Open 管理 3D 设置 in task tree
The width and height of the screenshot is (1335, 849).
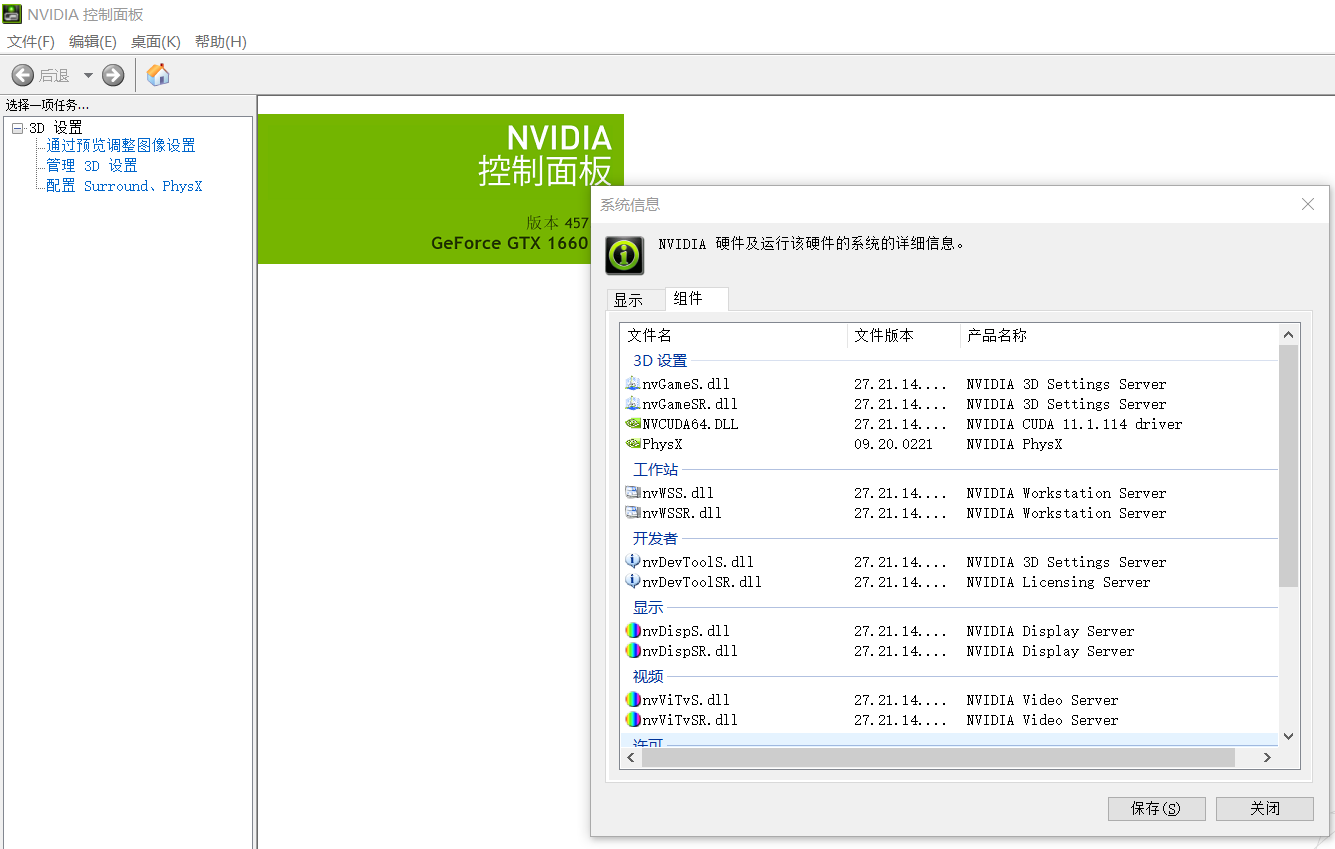click(x=92, y=166)
